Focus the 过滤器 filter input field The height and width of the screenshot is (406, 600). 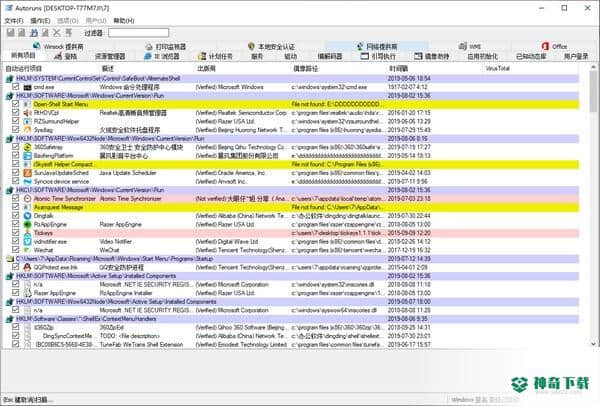click(x=139, y=33)
